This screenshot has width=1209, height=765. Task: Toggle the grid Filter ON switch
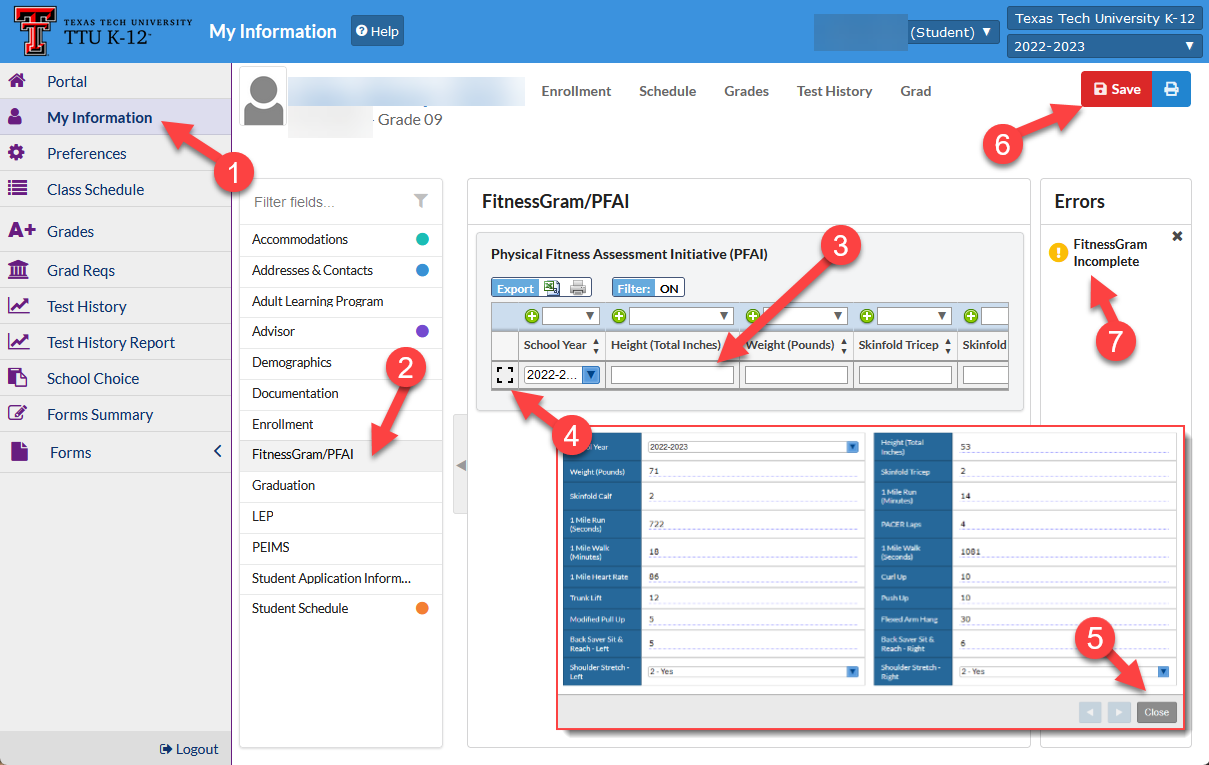coord(648,288)
